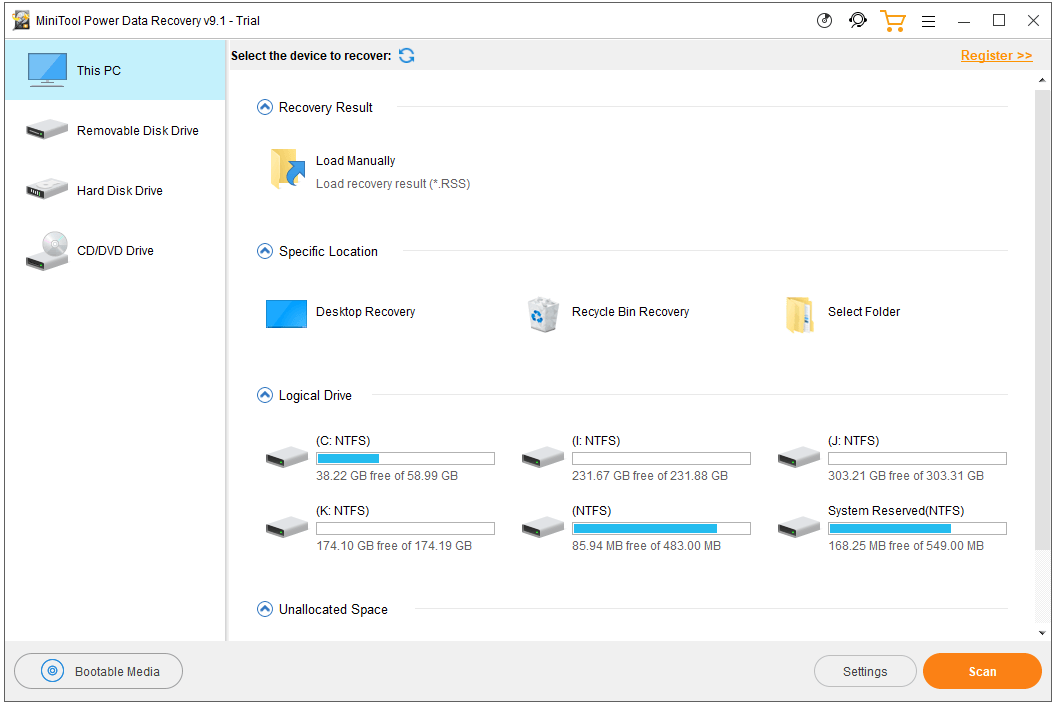Click the I: NTFS drive icon
1055x704 pixels.
coord(542,458)
